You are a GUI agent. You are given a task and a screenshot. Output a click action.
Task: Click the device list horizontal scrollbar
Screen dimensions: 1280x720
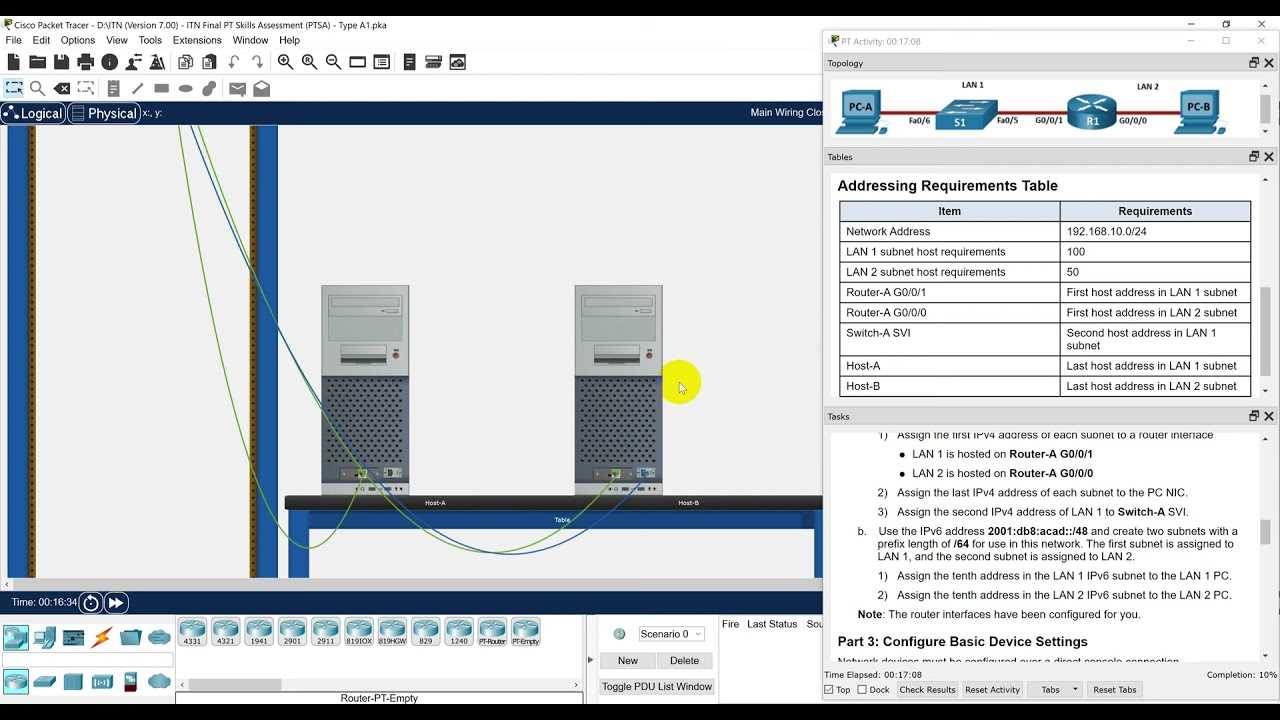pos(235,685)
